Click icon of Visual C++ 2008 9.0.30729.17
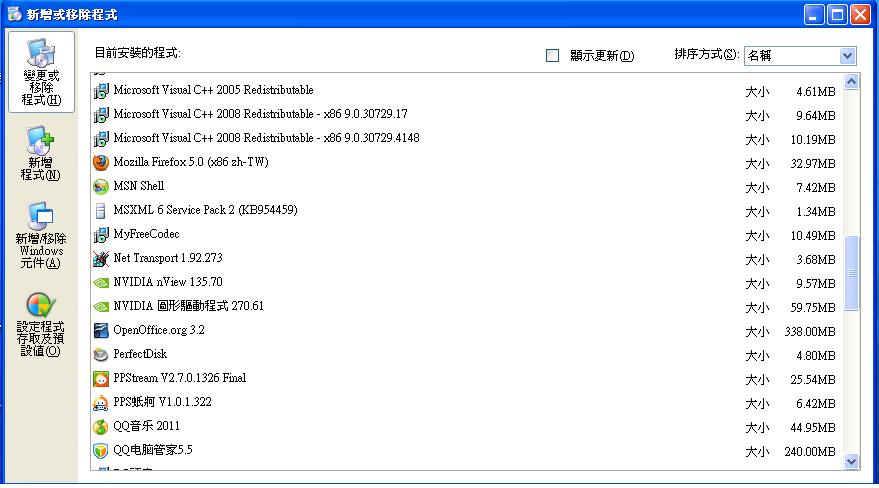The image size is (879, 488). click(x=101, y=114)
